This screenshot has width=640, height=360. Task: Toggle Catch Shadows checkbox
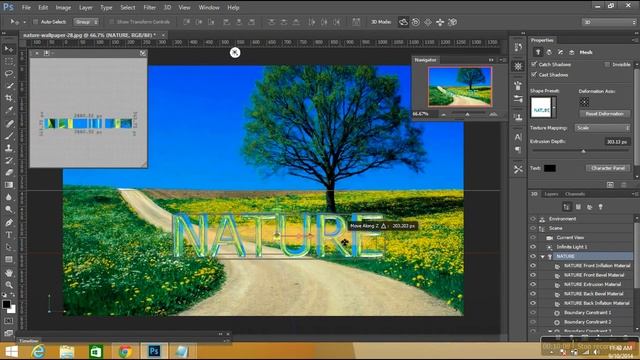pyautogui.click(x=534, y=64)
